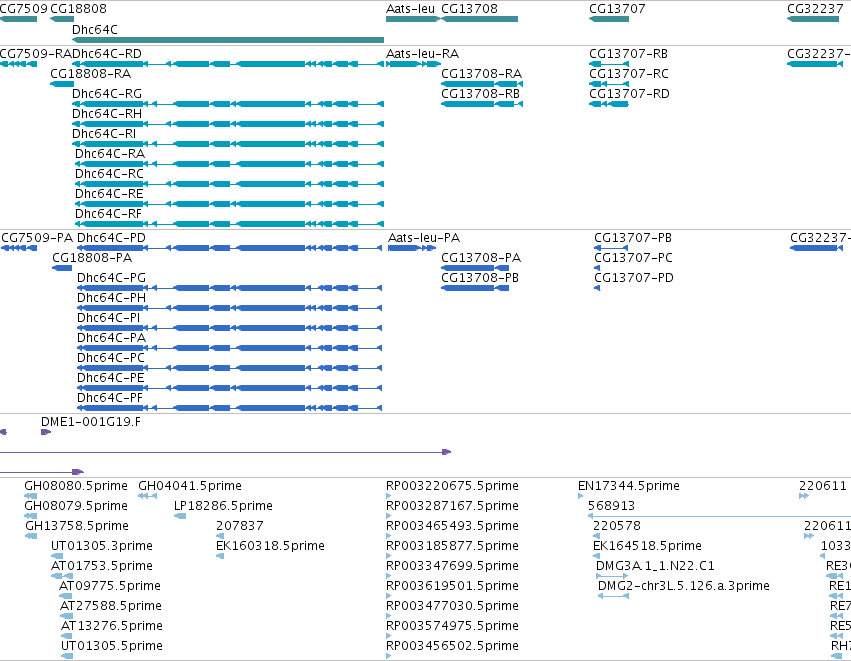851x661 pixels.
Task: Select transcript Dhc64C-RA
Action: click(229, 164)
